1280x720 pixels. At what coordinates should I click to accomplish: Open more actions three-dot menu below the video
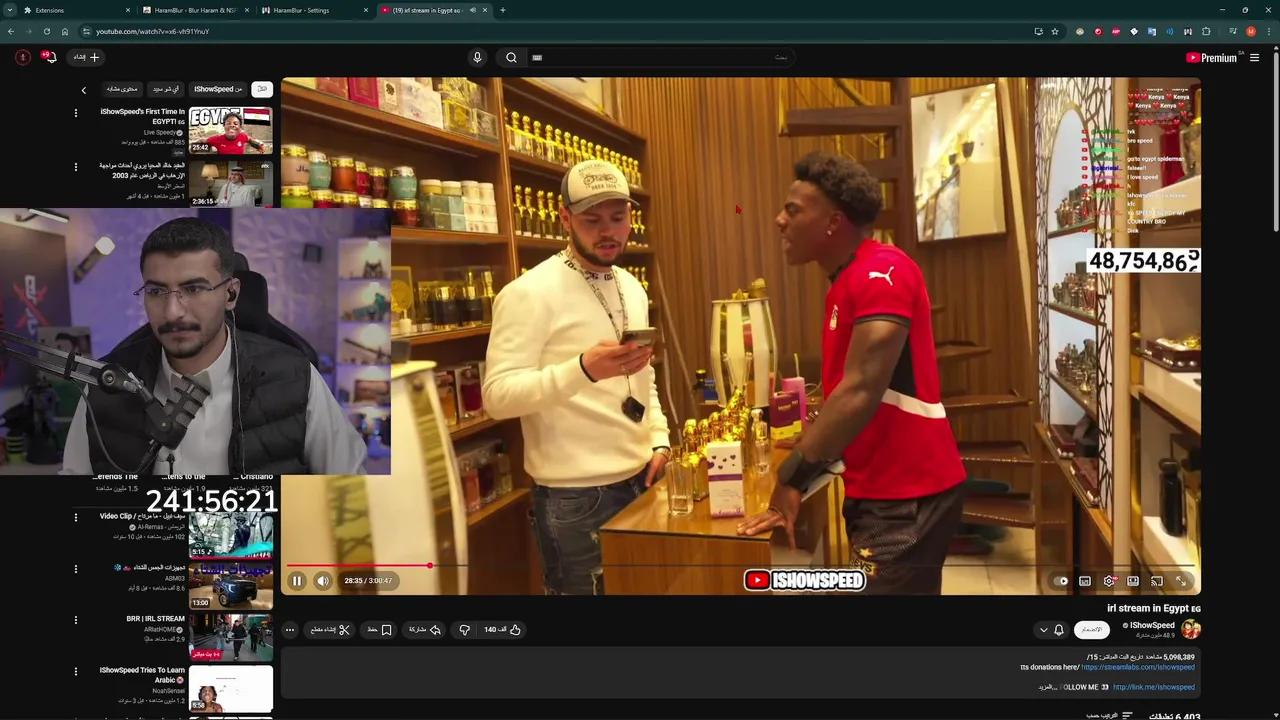[x=290, y=630]
